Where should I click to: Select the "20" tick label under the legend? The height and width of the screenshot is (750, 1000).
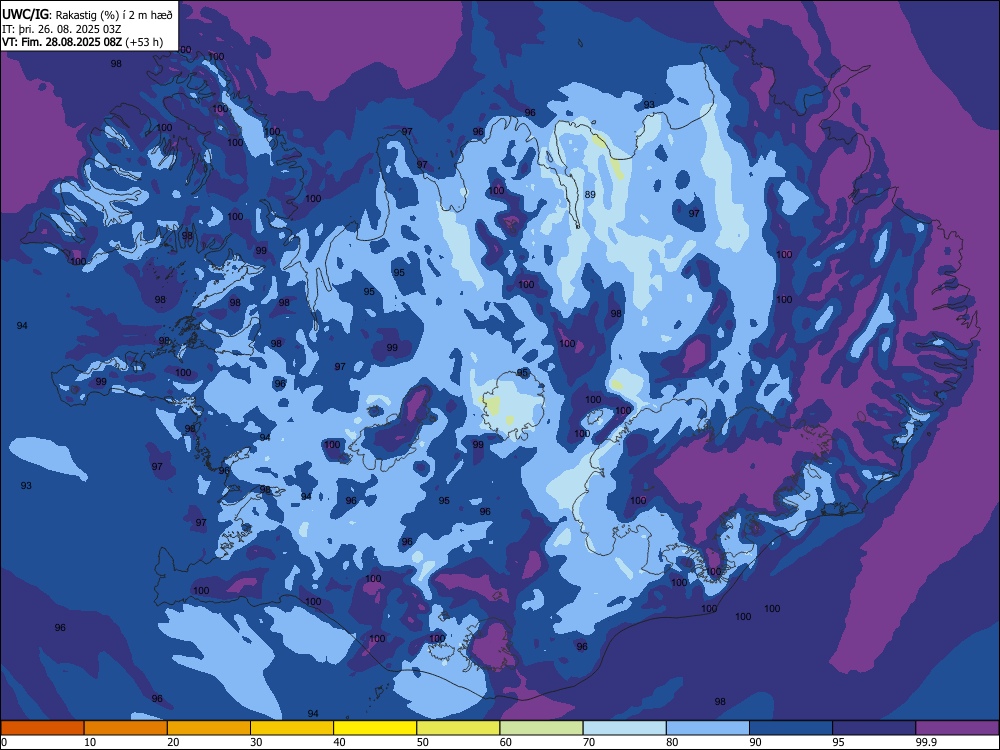[173, 742]
